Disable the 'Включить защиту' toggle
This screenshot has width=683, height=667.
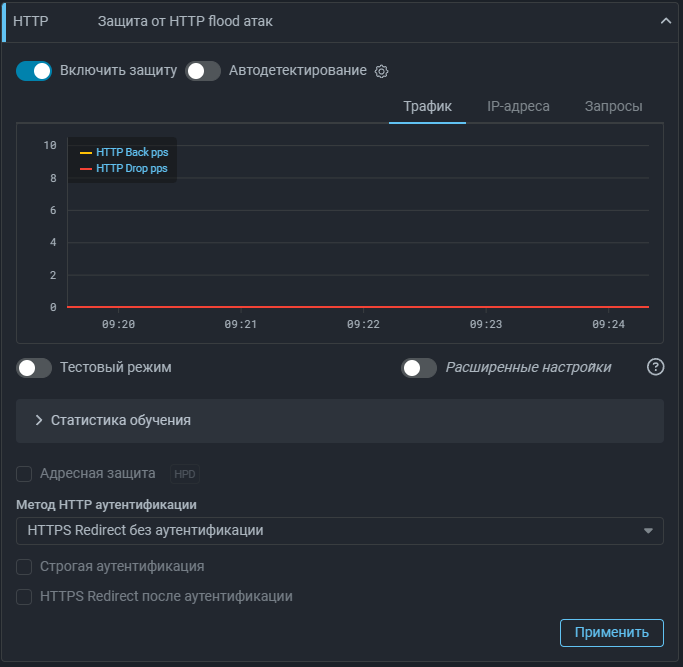coord(34,71)
